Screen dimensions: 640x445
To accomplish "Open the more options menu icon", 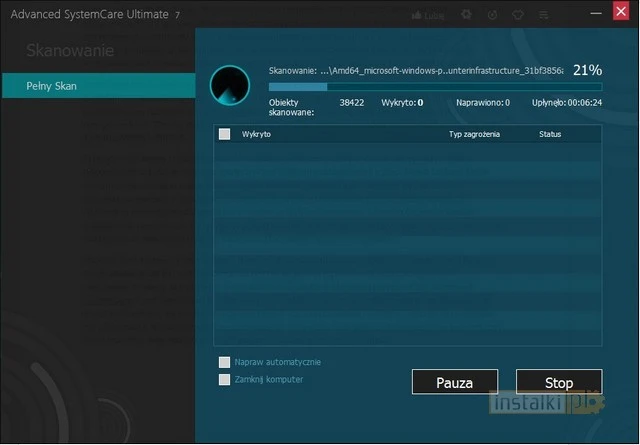I will coord(544,16).
